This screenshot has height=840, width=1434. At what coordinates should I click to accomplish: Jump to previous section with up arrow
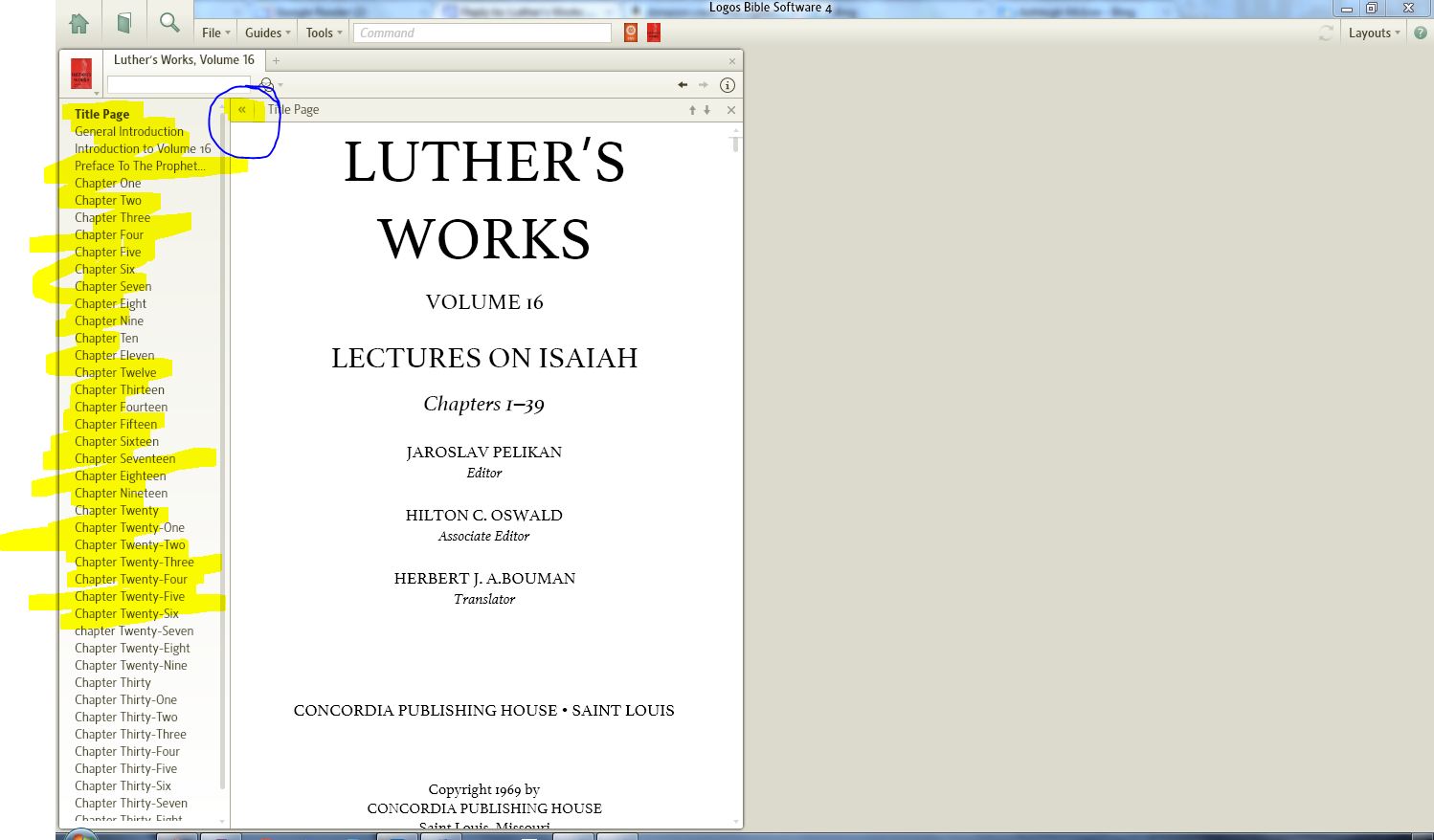click(x=692, y=110)
